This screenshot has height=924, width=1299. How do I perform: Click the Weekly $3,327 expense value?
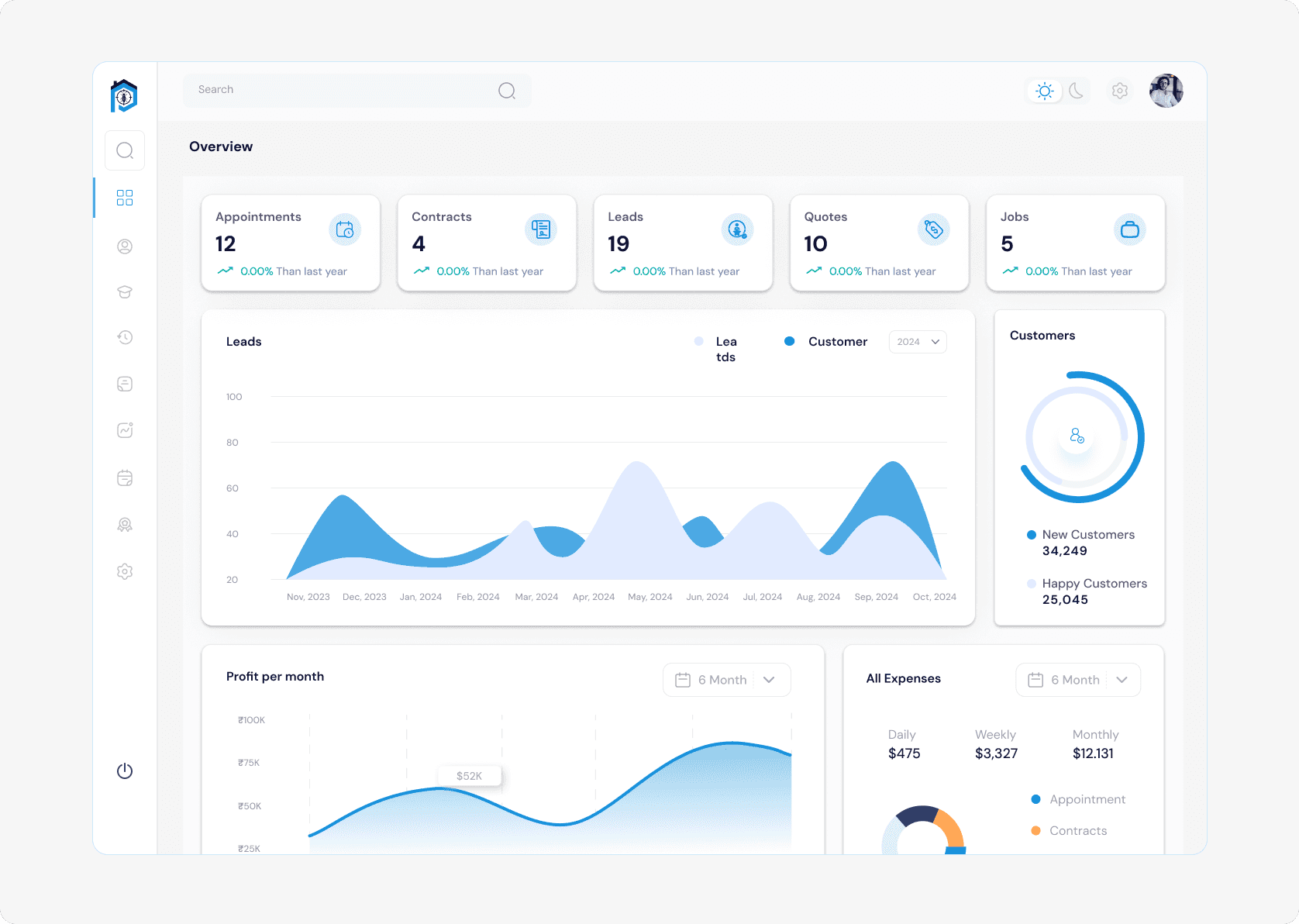pyautogui.click(x=996, y=753)
